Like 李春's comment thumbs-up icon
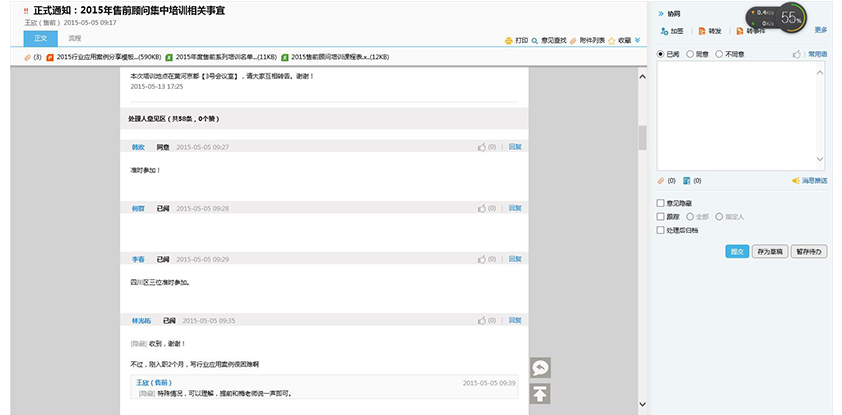This screenshot has width=842, height=415. [x=482, y=259]
